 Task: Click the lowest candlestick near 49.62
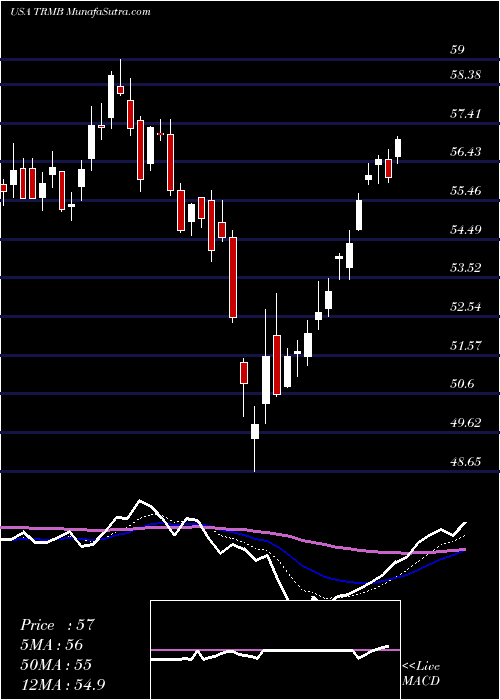pyautogui.click(x=255, y=431)
